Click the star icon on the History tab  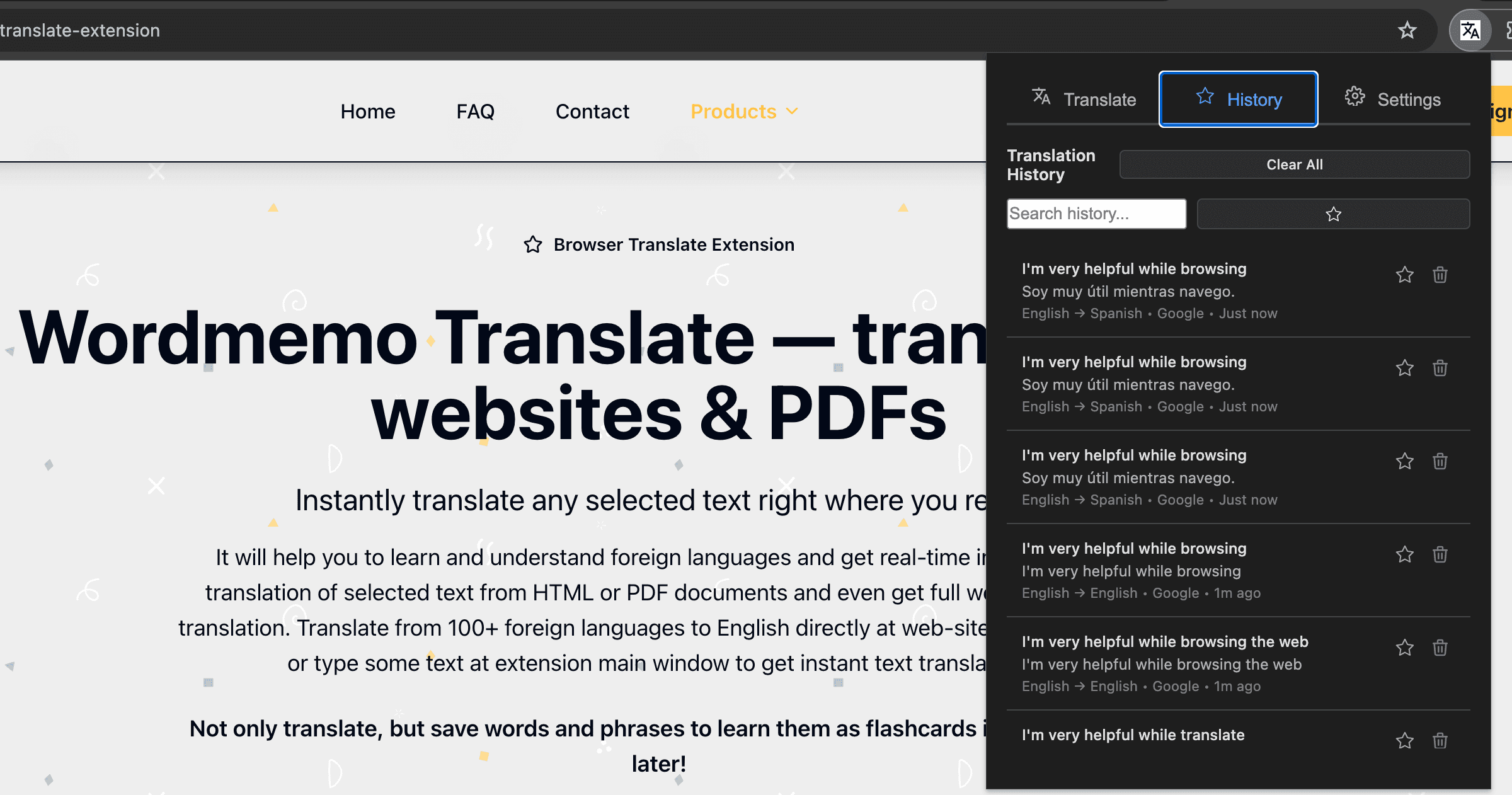pos(1205,96)
